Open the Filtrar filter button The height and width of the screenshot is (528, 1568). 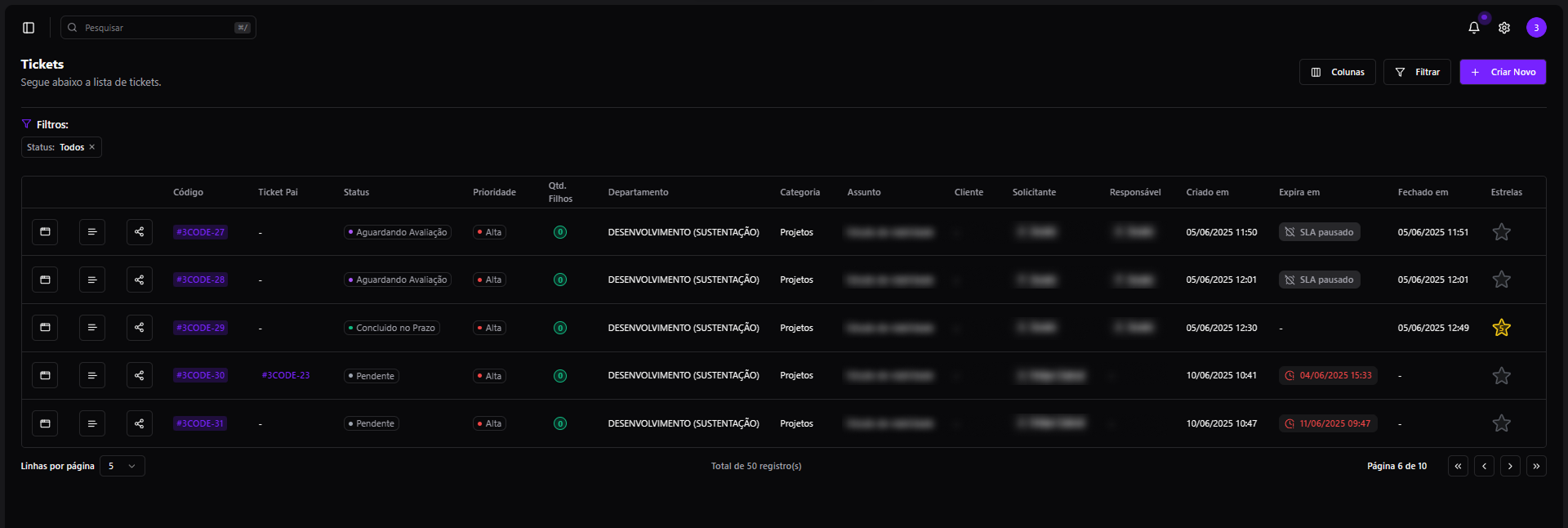[x=1417, y=72]
